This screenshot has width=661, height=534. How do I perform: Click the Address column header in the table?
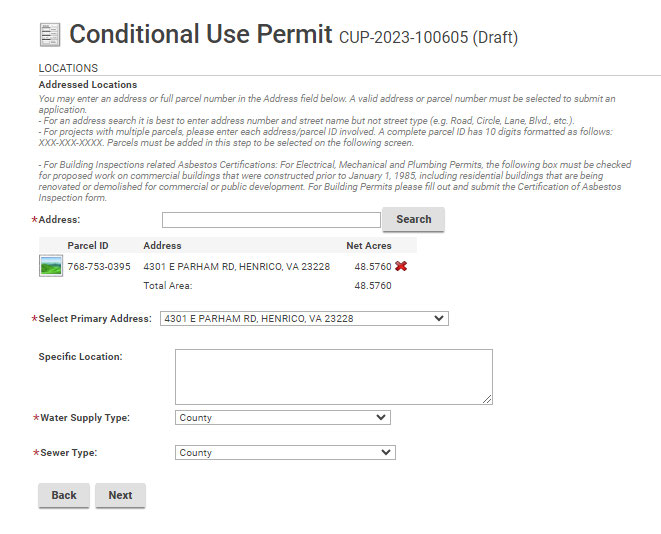click(162, 245)
